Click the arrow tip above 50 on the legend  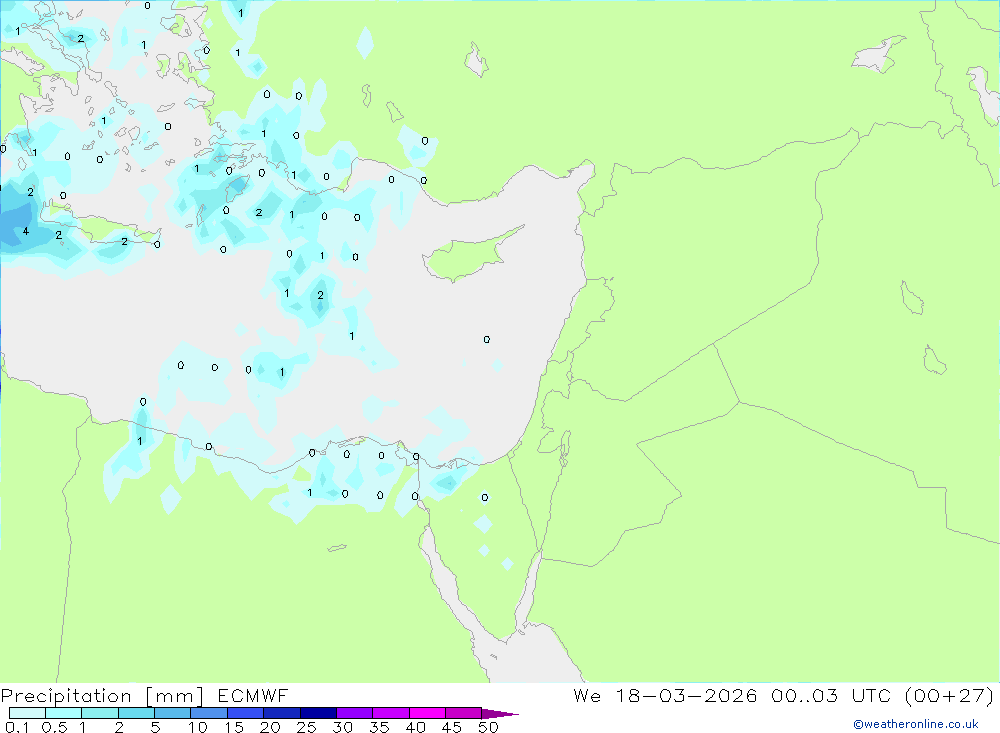click(x=499, y=714)
